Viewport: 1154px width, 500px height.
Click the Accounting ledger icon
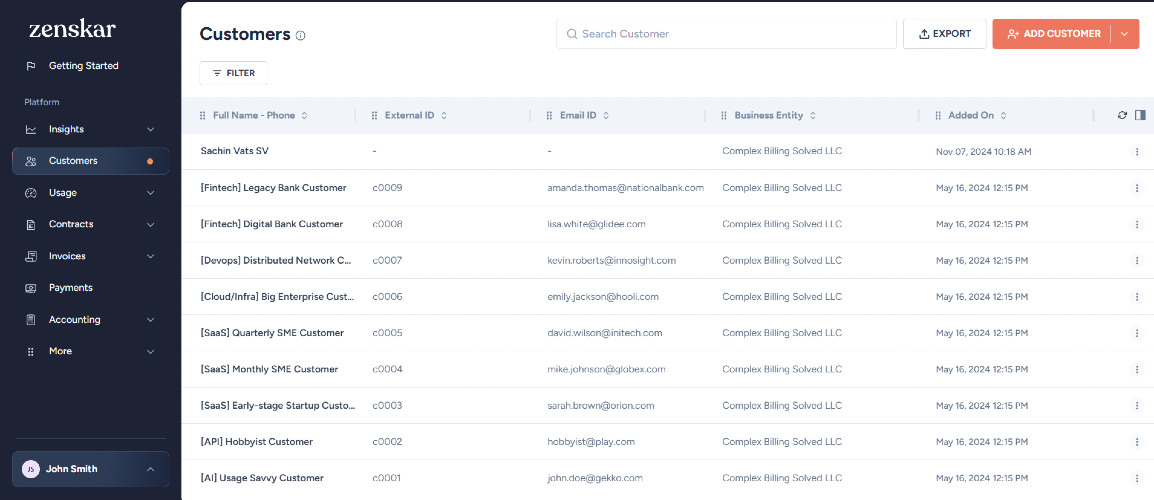tap(31, 320)
